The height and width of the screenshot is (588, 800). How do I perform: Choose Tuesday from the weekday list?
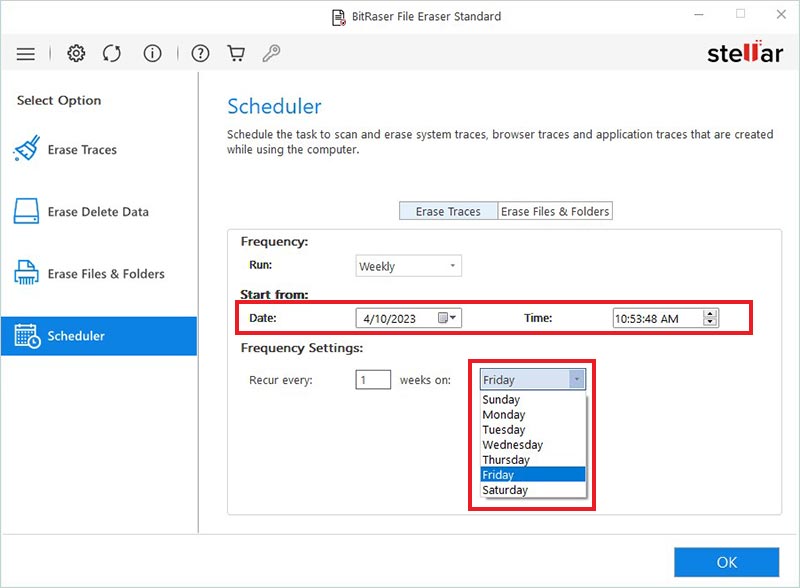533,429
